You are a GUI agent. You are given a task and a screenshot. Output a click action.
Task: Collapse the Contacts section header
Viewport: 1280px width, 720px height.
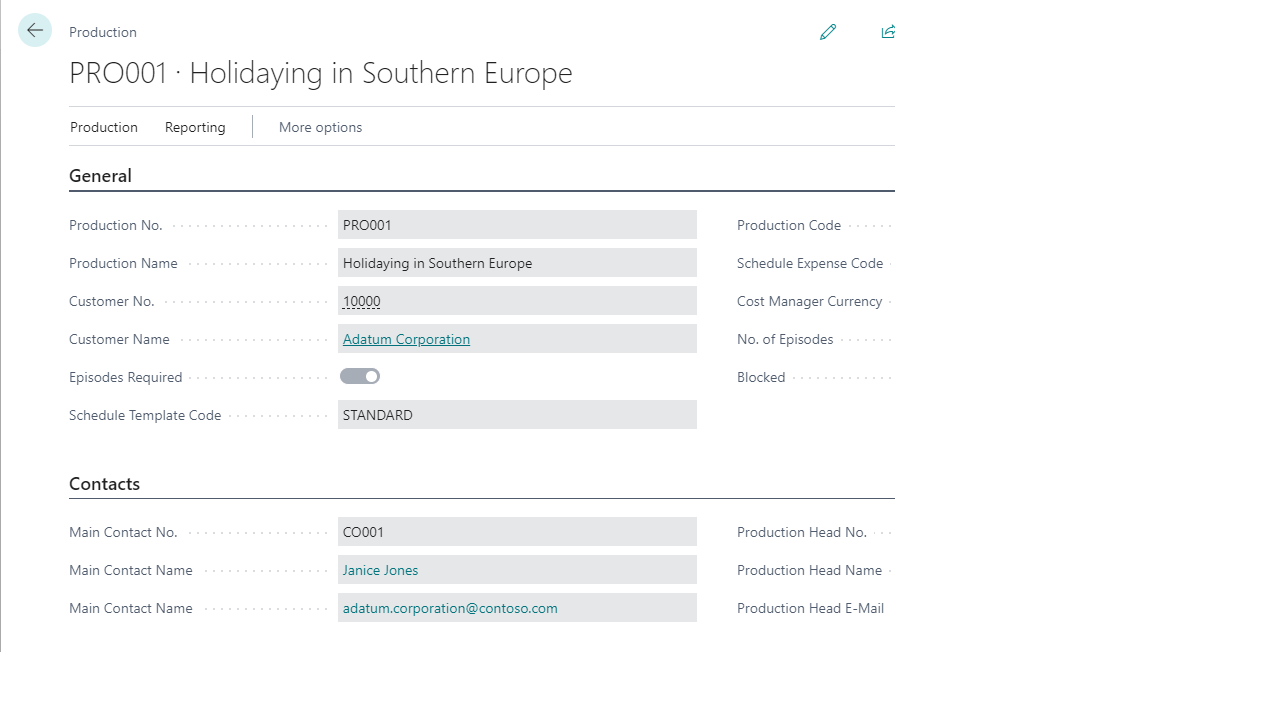(104, 484)
